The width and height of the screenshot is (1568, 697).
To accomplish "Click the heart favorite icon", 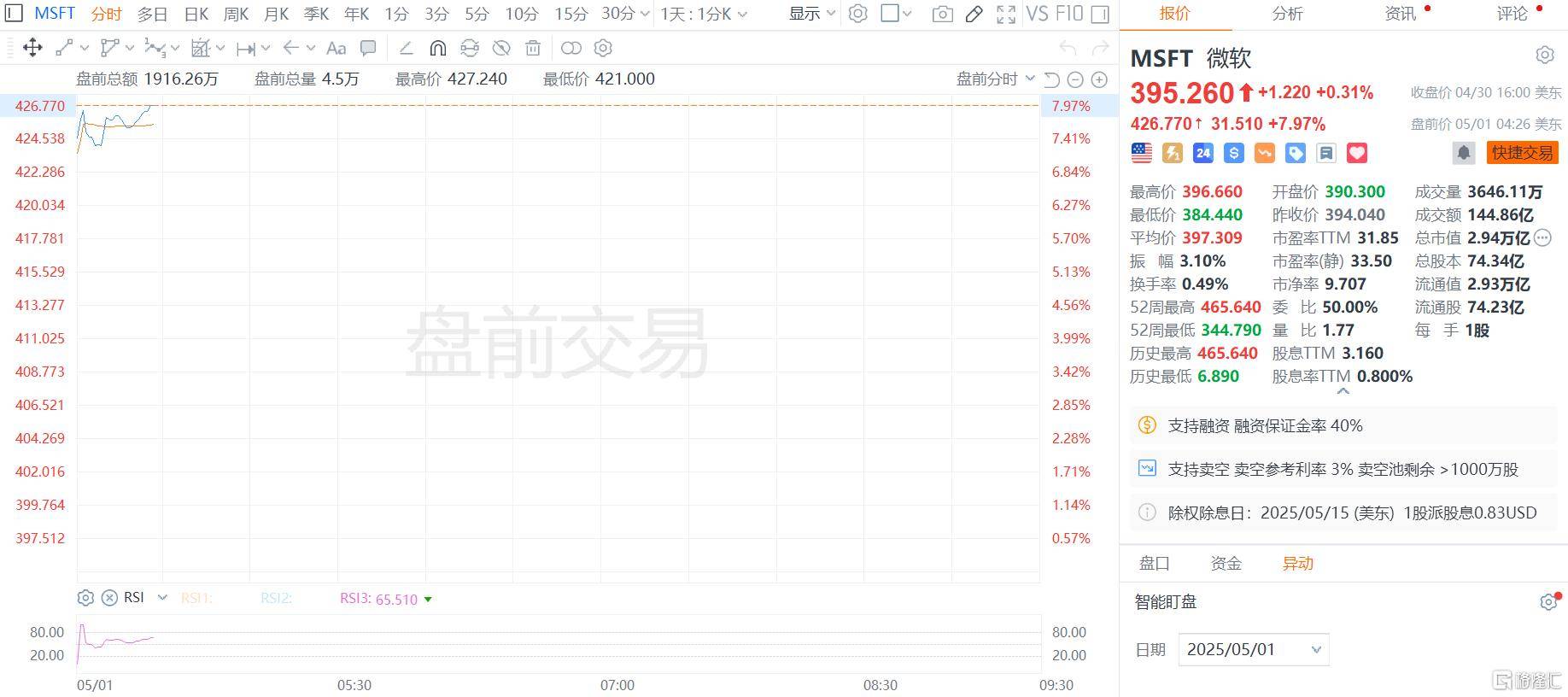I will (1356, 153).
